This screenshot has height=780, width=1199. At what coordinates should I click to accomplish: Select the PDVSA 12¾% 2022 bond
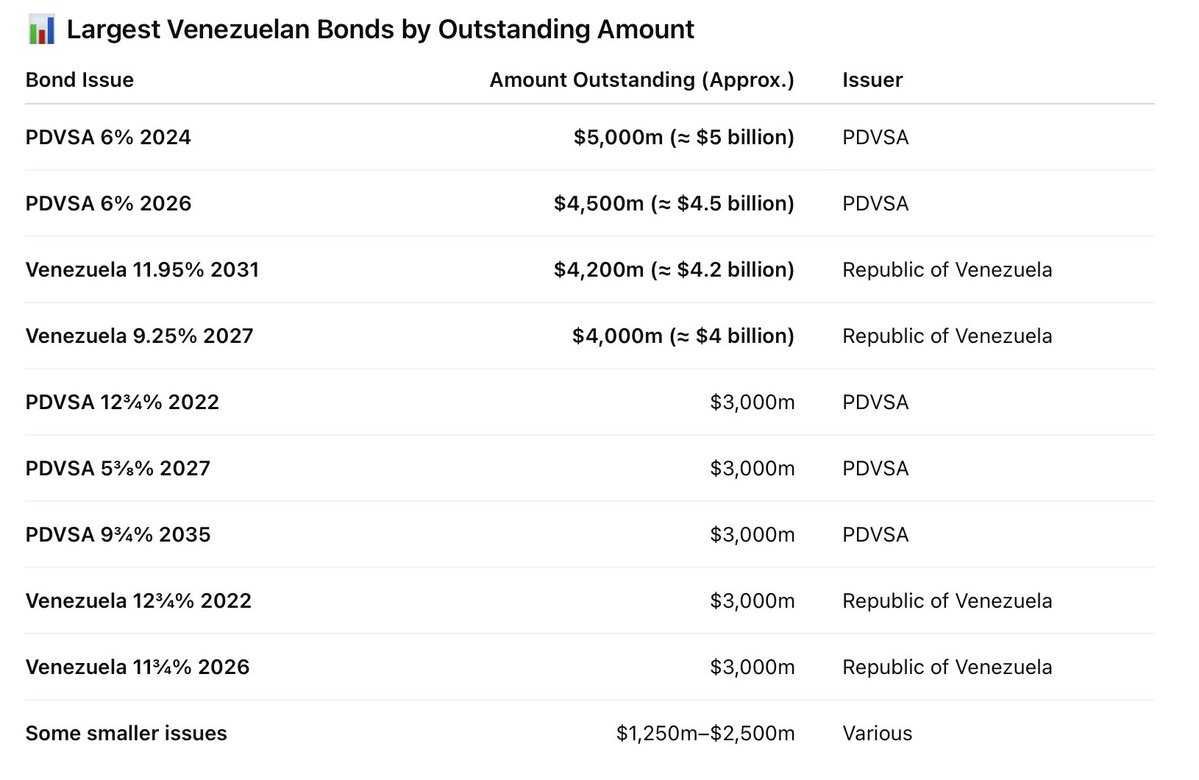(122, 402)
